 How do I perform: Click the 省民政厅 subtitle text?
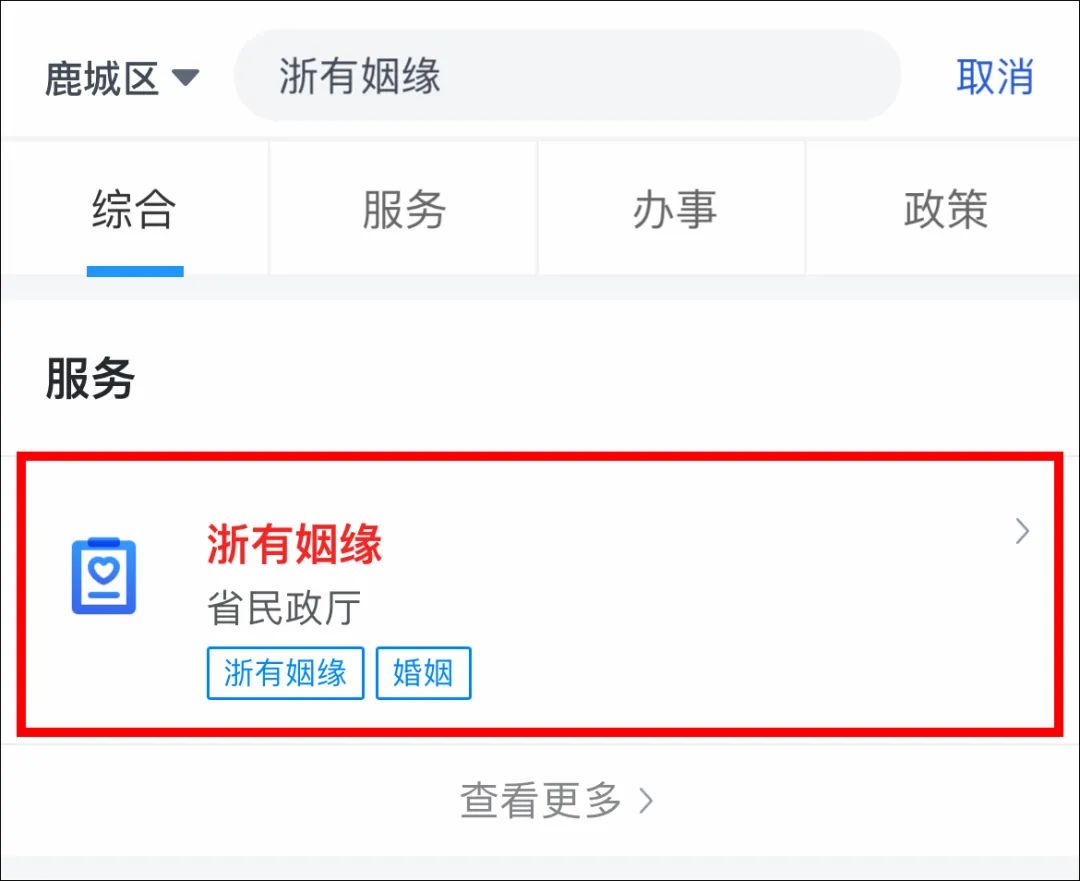pyautogui.click(x=284, y=608)
